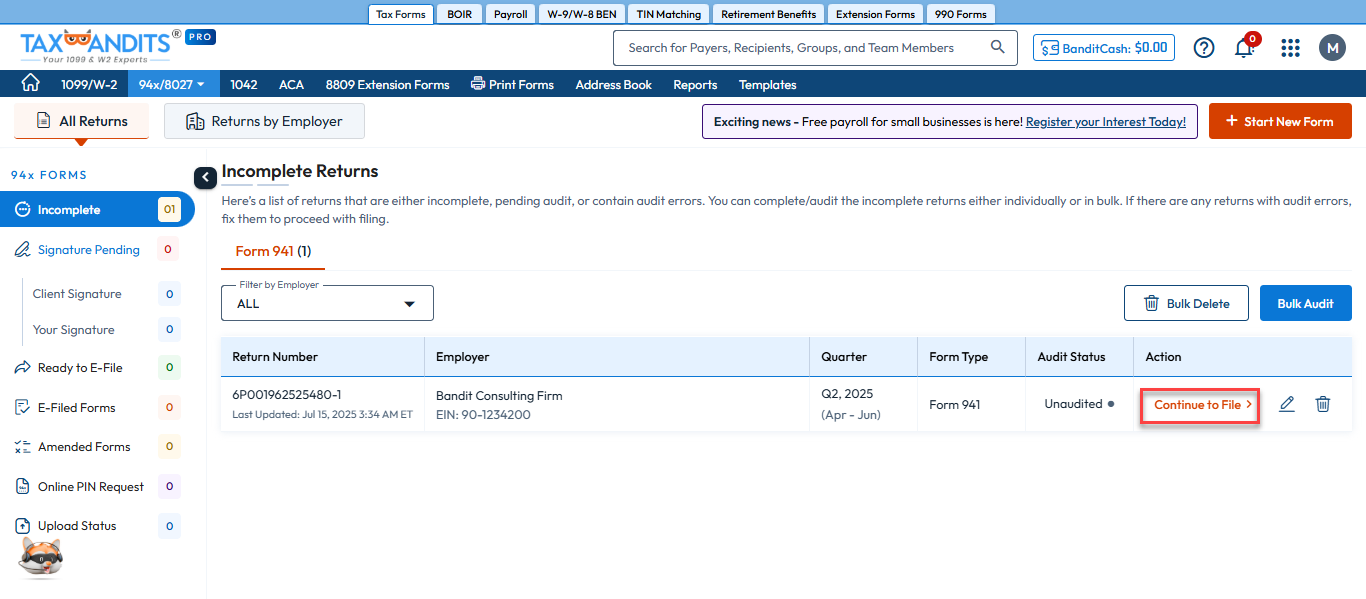Click Bandit Consulting Firm employer name
Screen dimensions: 1366x599
[499, 396]
